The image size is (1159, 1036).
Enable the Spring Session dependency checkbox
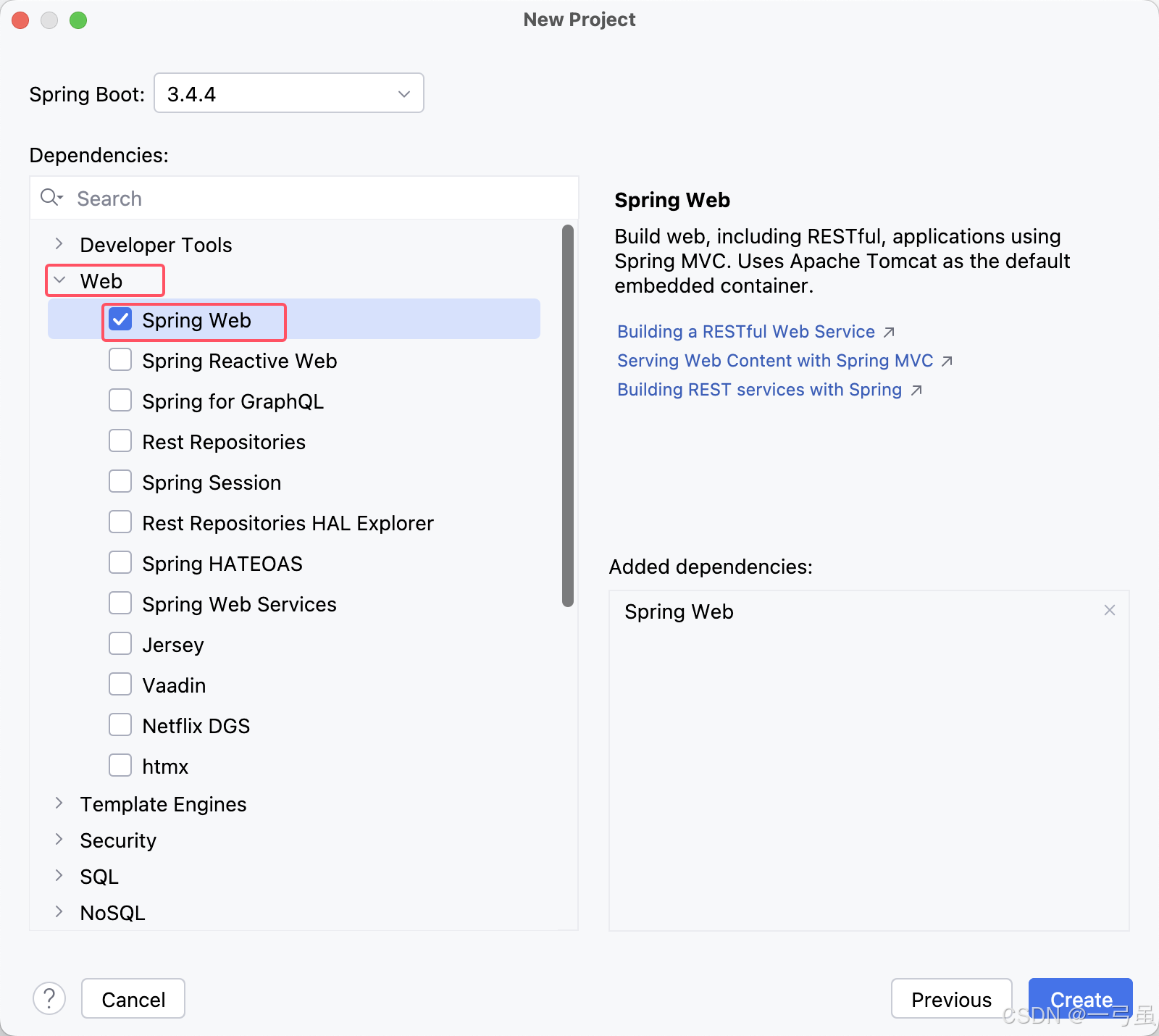click(120, 482)
